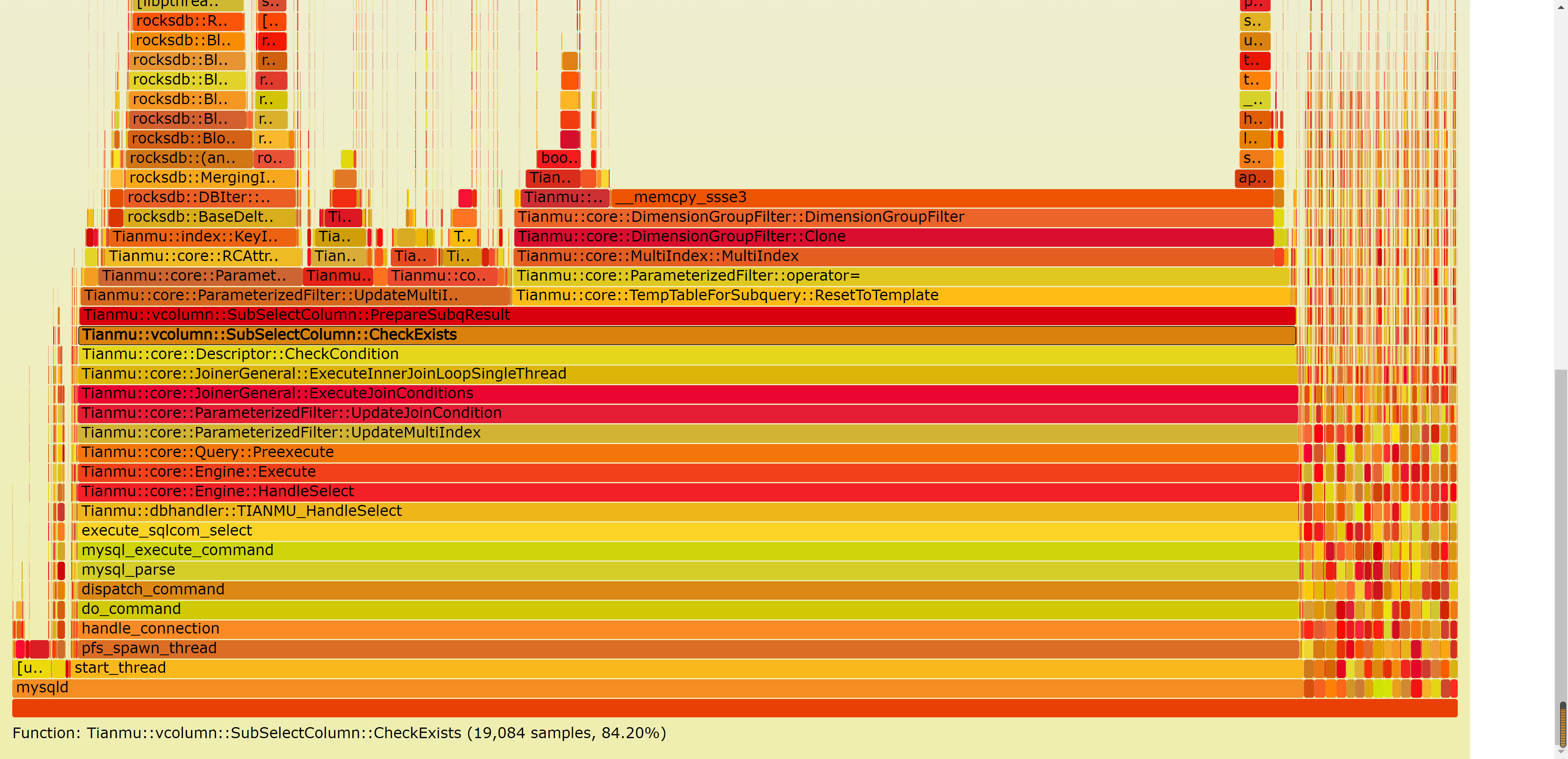Select execute_sqlcom_select frame
The image size is (1568, 759).
click(x=688, y=531)
